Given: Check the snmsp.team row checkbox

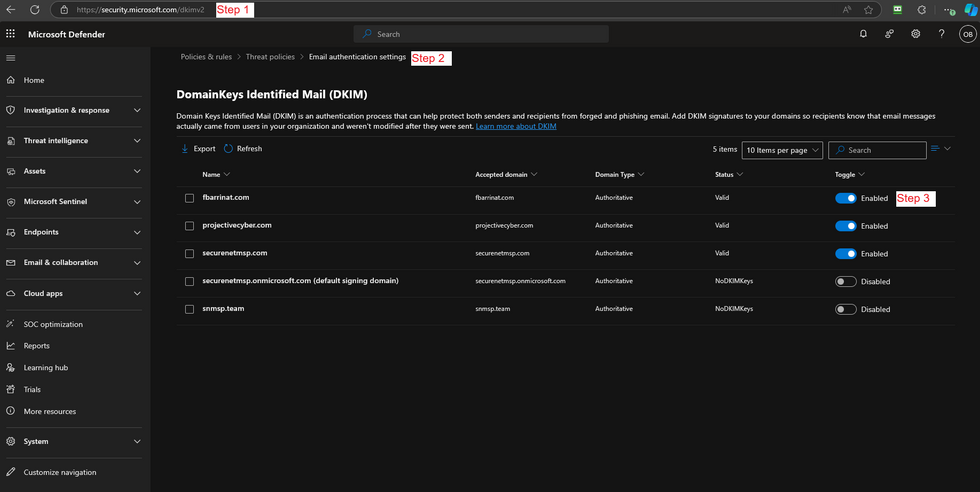Looking at the screenshot, I should pyautogui.click(x=189, y=309).
